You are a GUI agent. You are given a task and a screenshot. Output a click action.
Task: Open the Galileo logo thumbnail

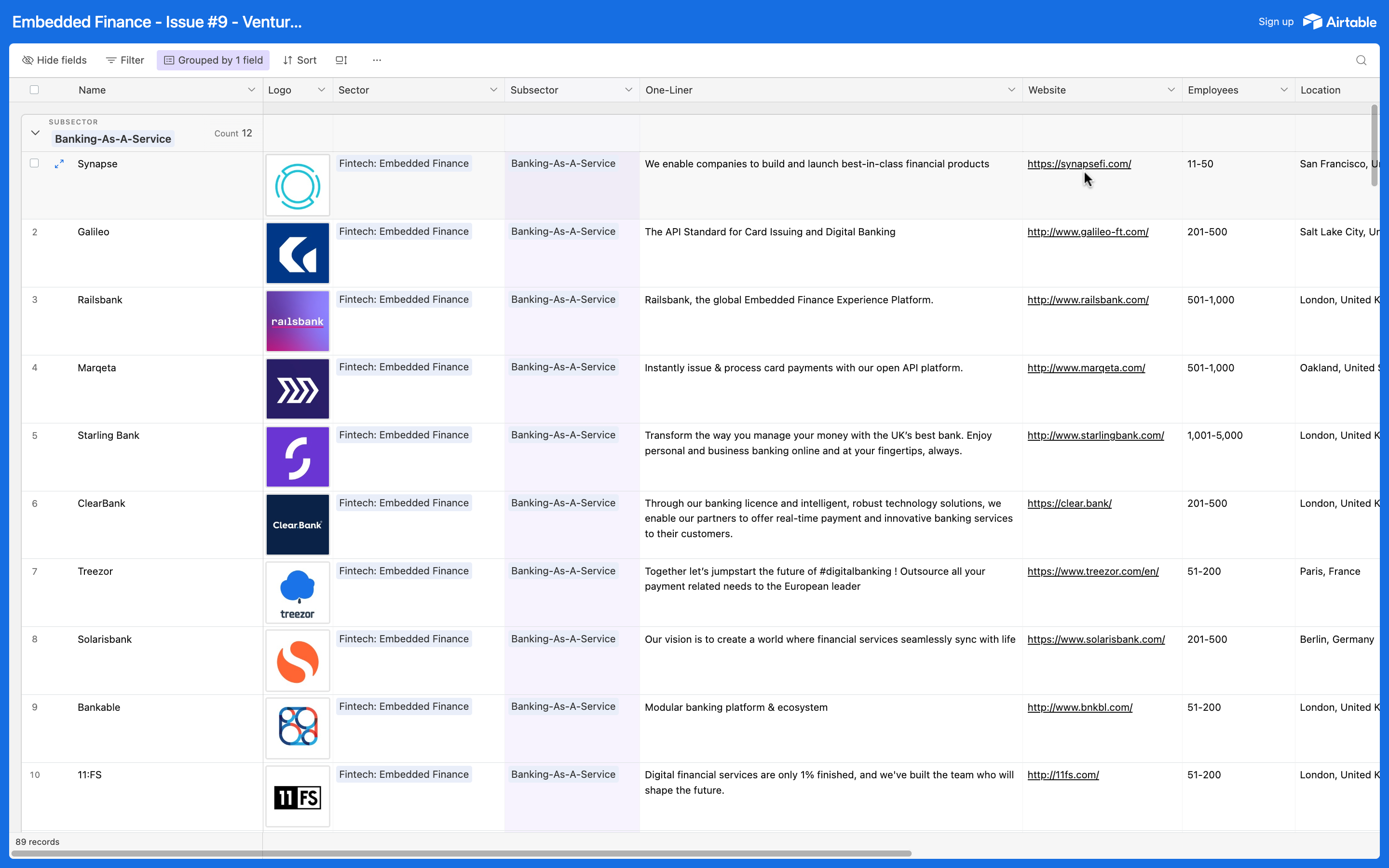(297, 253)
